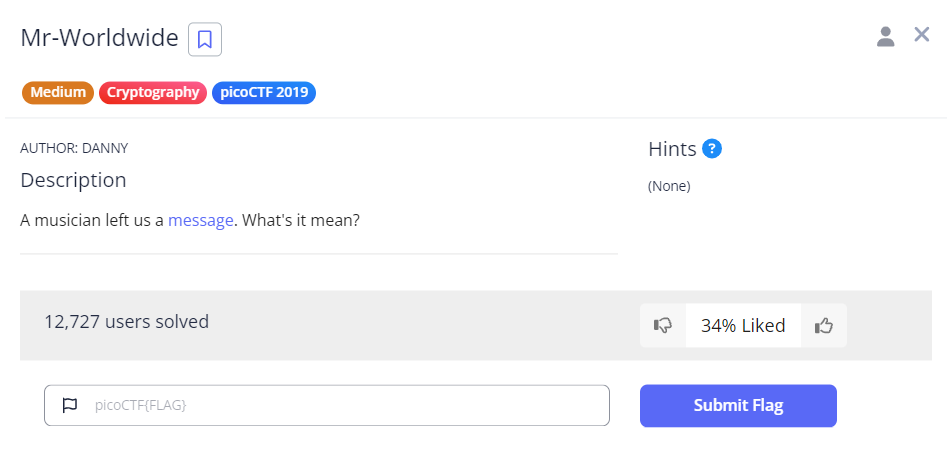Click the blue Hints help icon
Screen dimensions: 949x454
(712, 149)
